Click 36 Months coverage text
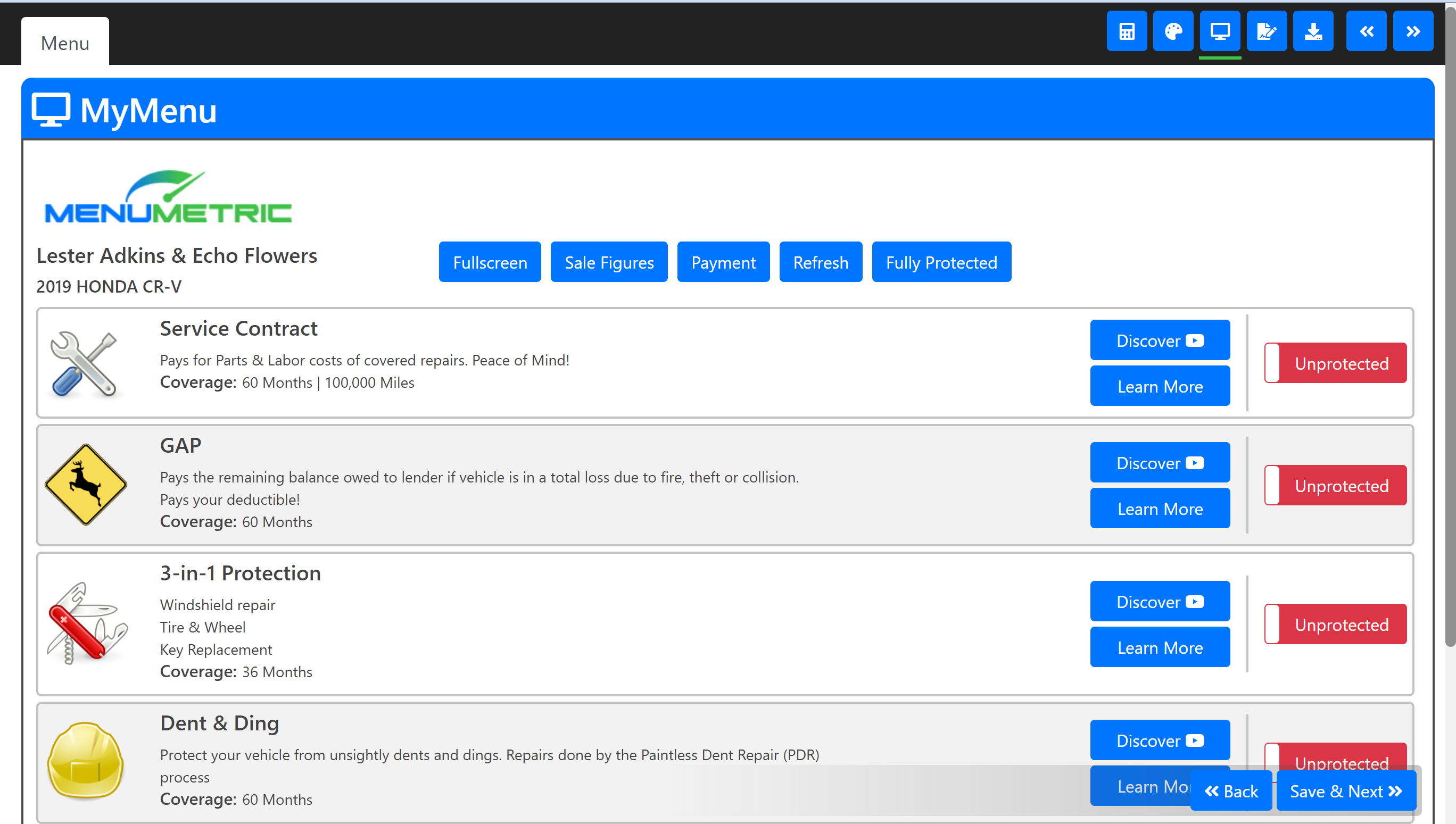The height and width of the screenshot is (824, 1456). (277, 672)
